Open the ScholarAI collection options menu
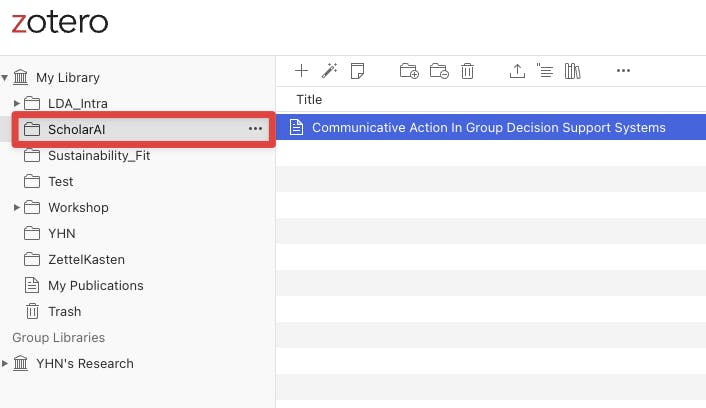 255,129
